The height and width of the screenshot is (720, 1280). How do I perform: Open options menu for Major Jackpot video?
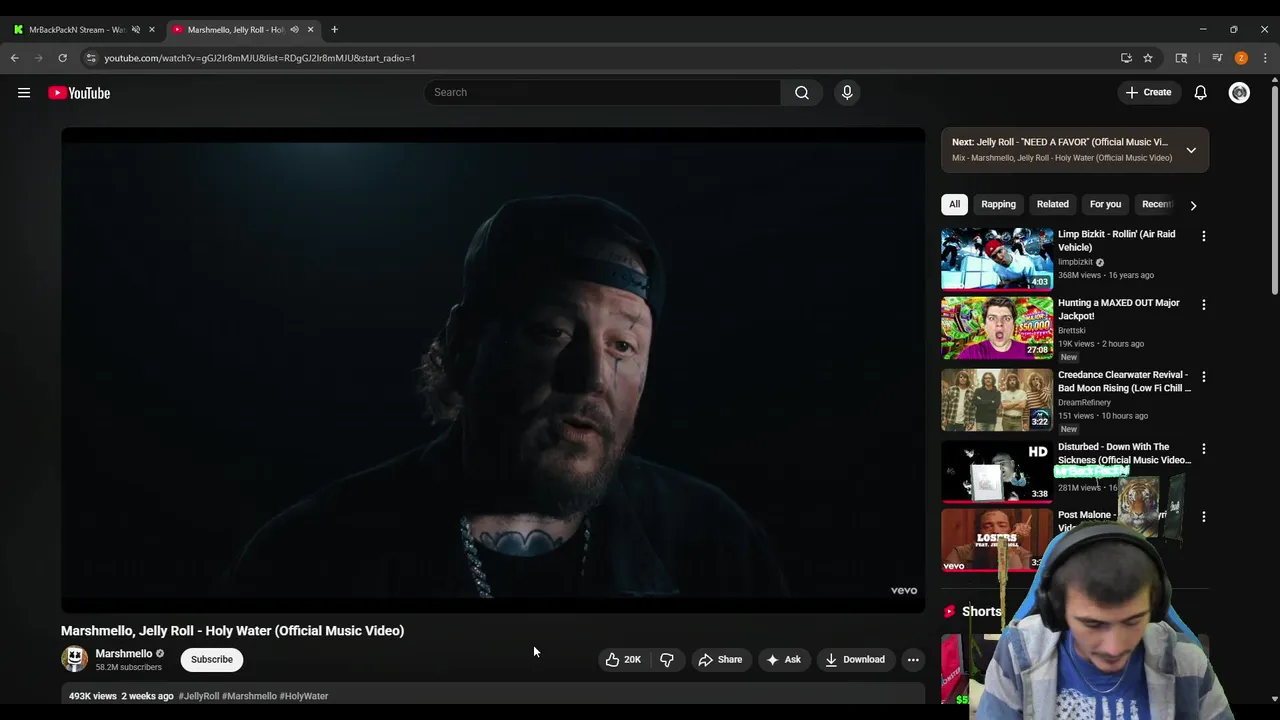coord(1203,304)
